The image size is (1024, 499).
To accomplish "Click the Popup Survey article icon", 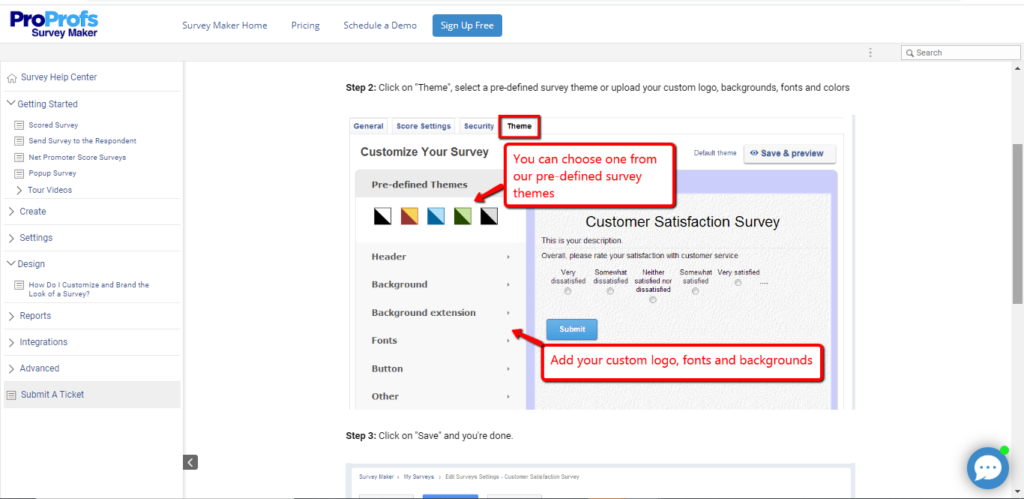I will [19, 173].
